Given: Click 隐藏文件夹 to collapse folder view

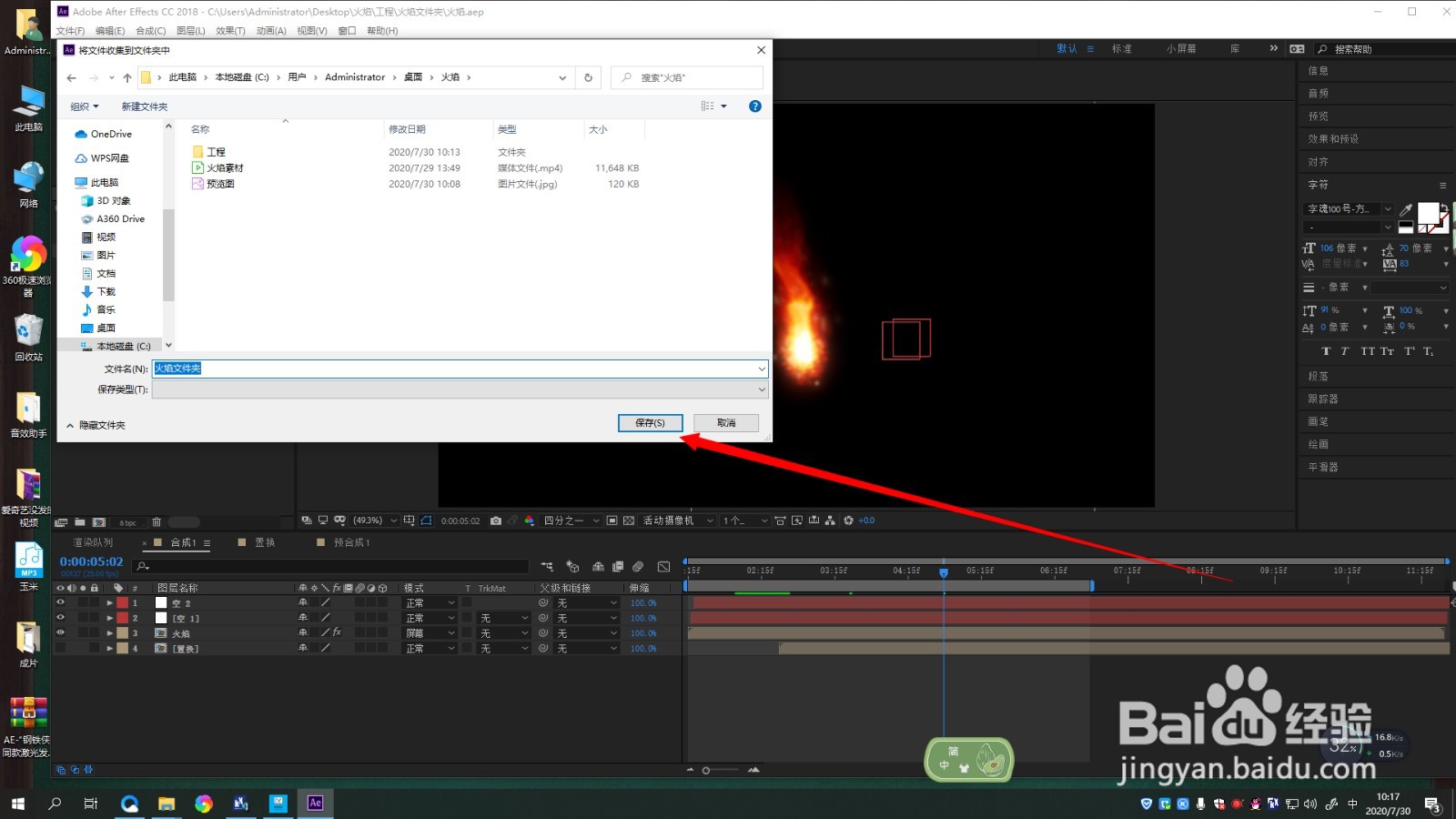Looking at the screenshot, I should tap(96, 425).
